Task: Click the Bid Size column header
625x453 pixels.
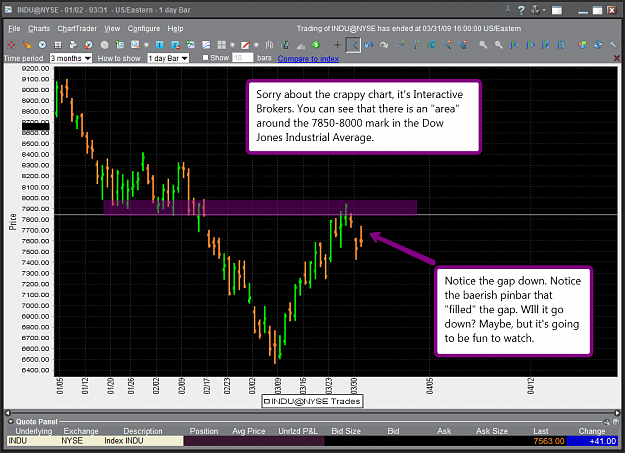Action: click(x=346, y=431)
